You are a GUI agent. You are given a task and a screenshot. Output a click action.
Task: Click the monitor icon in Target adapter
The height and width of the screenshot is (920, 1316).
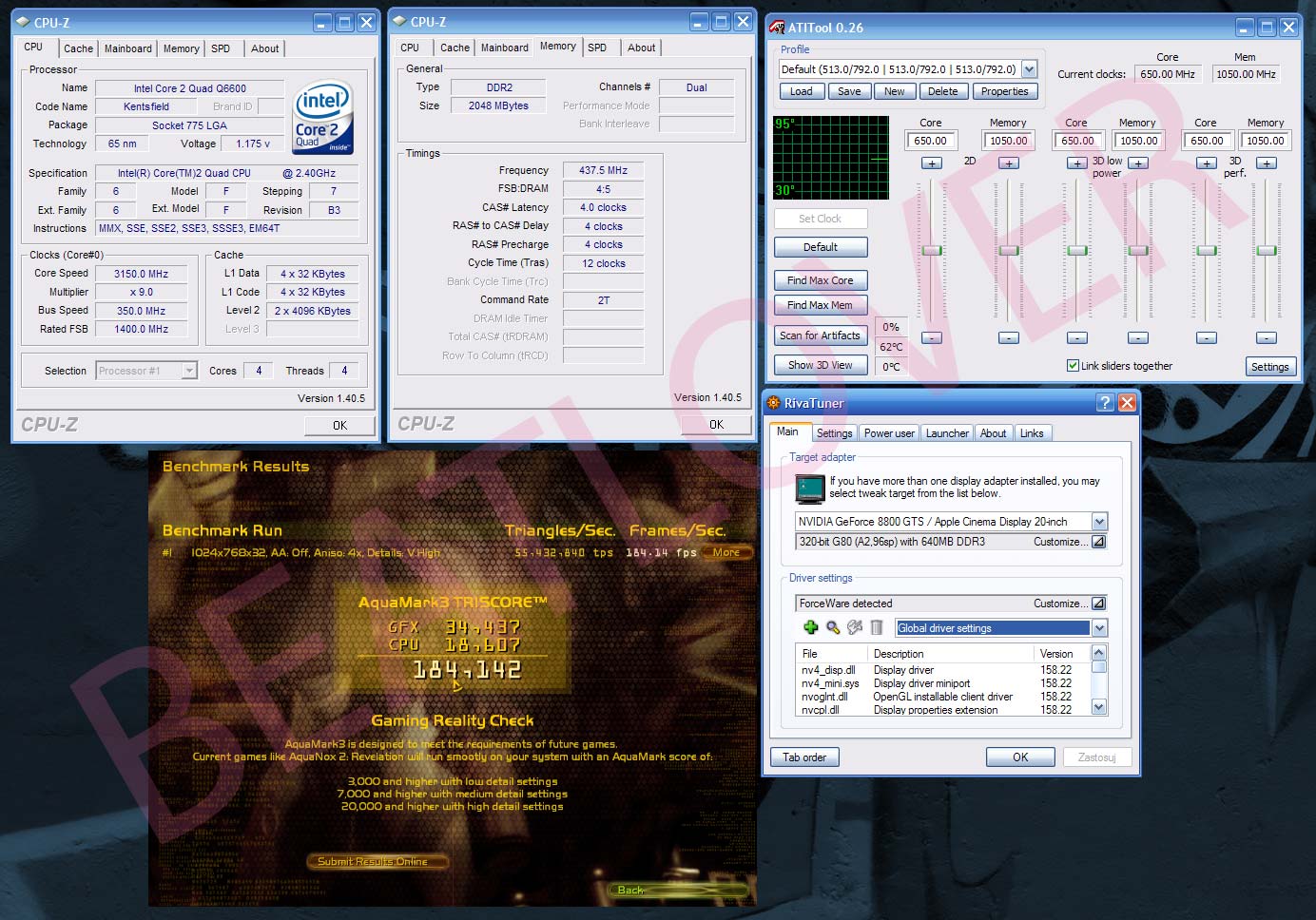pyautogui.click(x=810, y=489)
